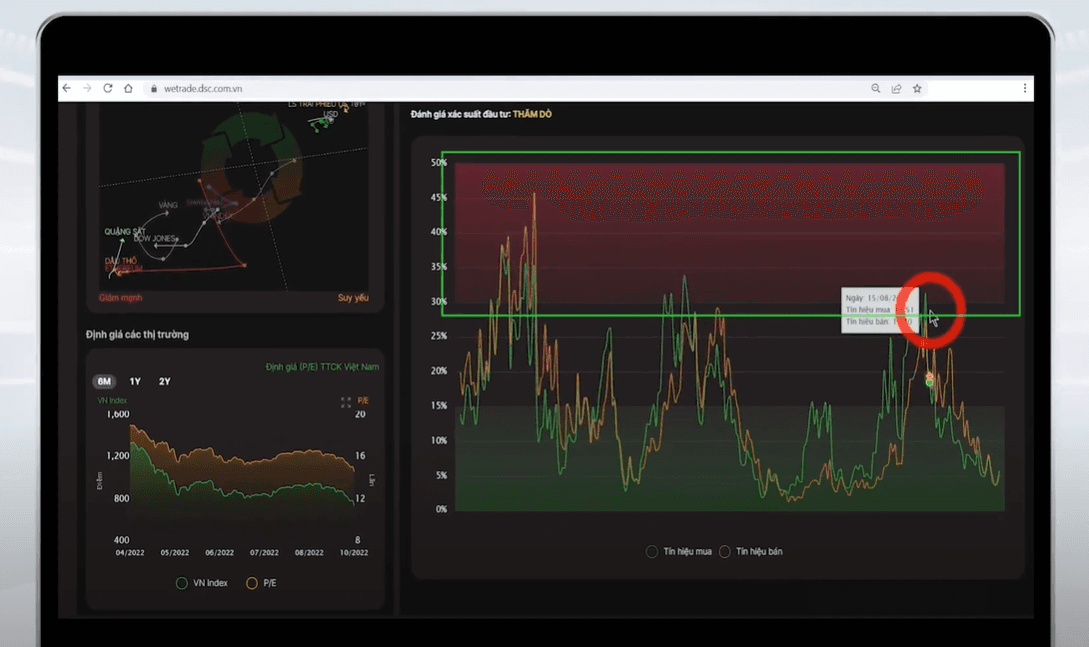This screenshot has height=647, width=1089.
Task: Click the 'Định giá các thị trường' heading
Action: coord(138,335)
